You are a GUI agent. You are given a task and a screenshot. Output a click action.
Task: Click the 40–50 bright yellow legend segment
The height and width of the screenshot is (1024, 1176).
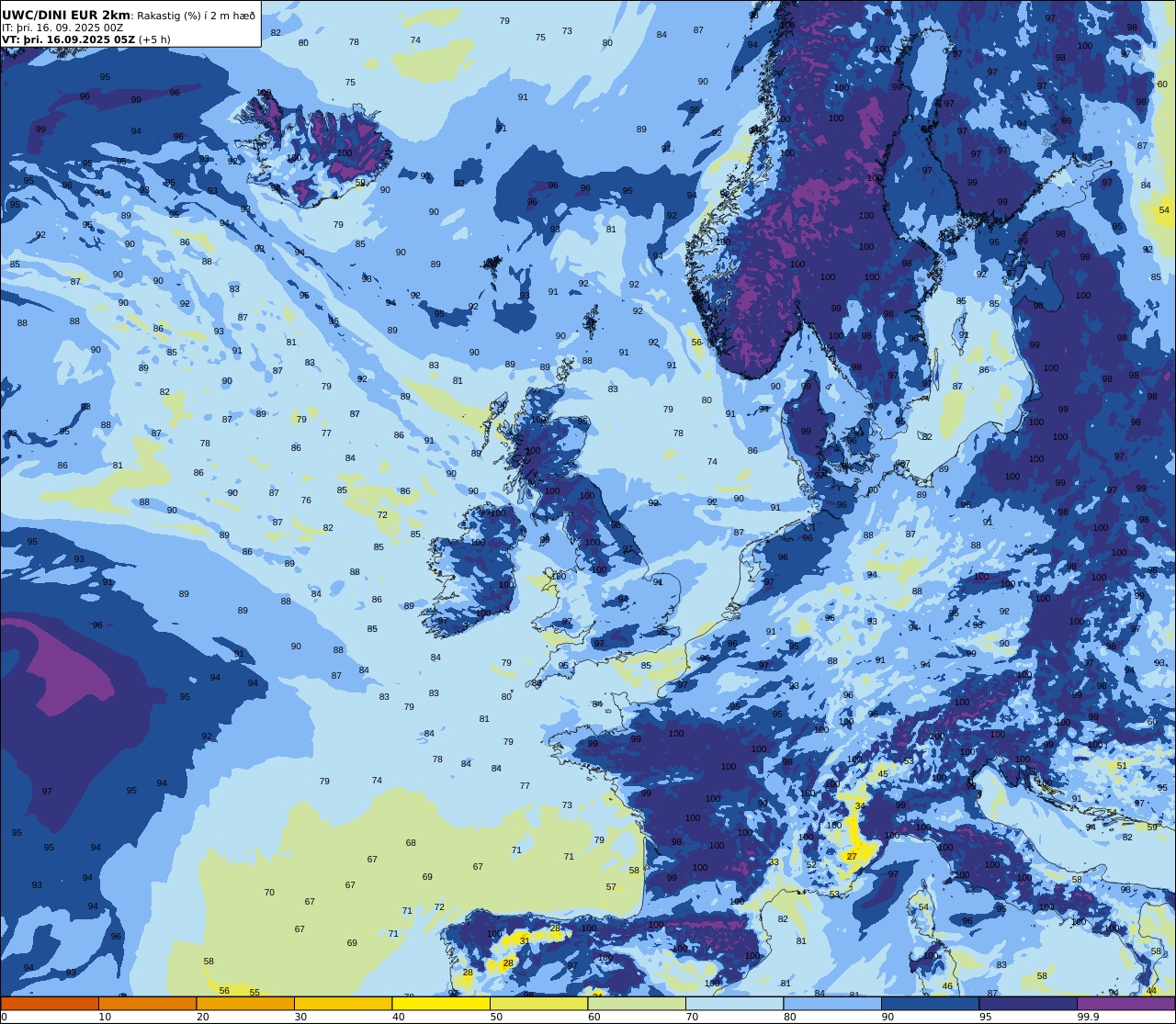(x=441, y=1004)
